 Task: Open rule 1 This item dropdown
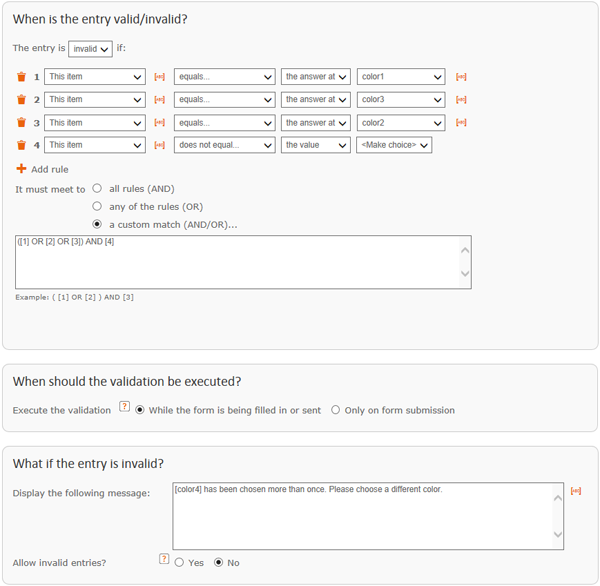pyautogui.click(x=95, y=77)
